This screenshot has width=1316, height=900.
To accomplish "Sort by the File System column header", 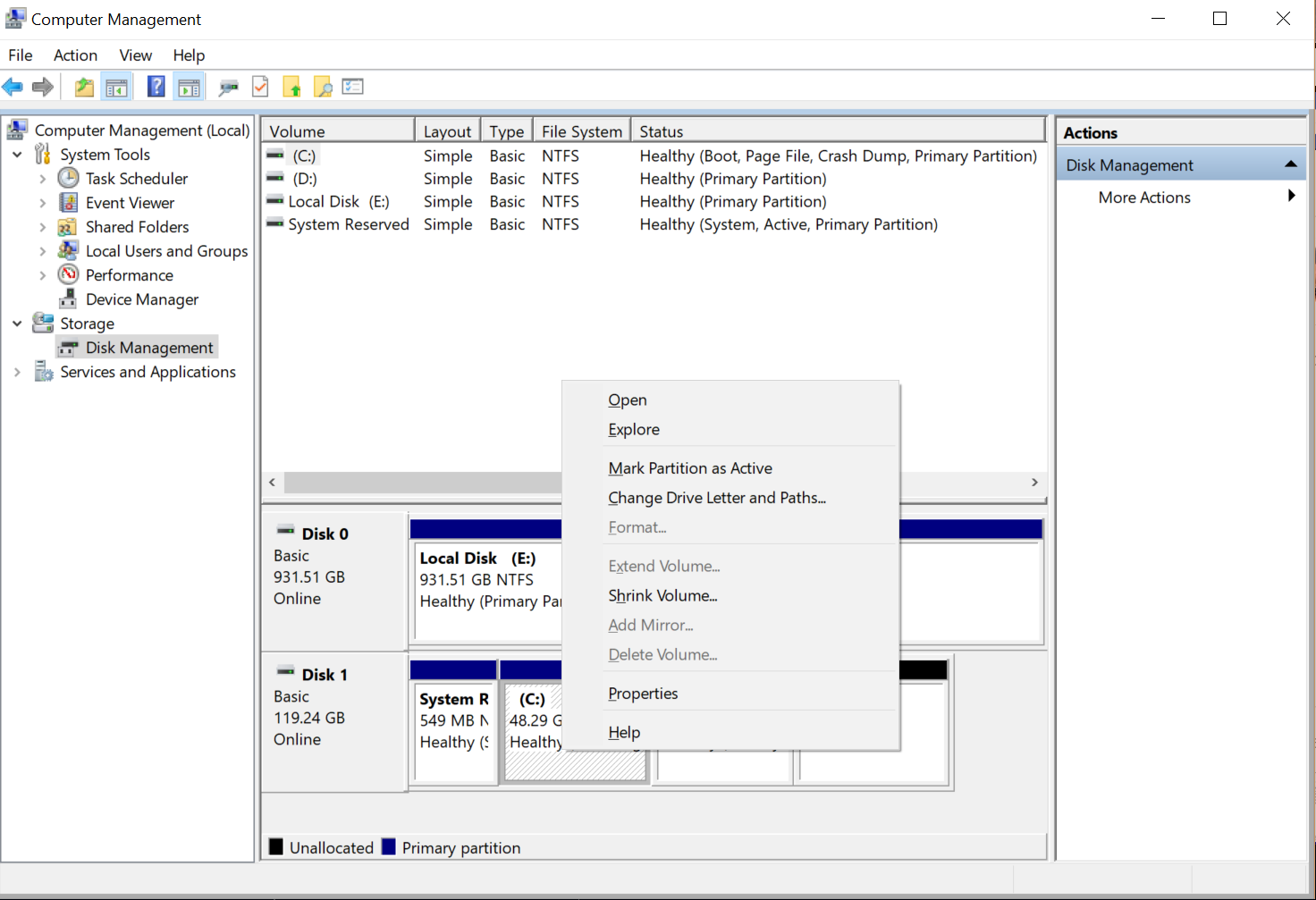I will 582,131.
